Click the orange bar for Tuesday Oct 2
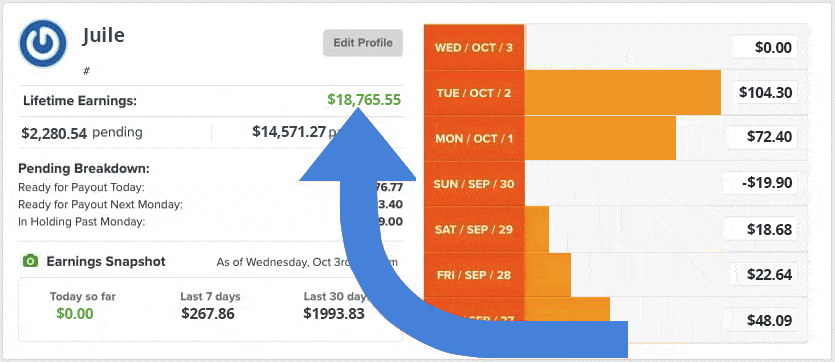Image resolution: width=835 pixels, height=362 pixels. pyautogui.click(x=623, y=93)
